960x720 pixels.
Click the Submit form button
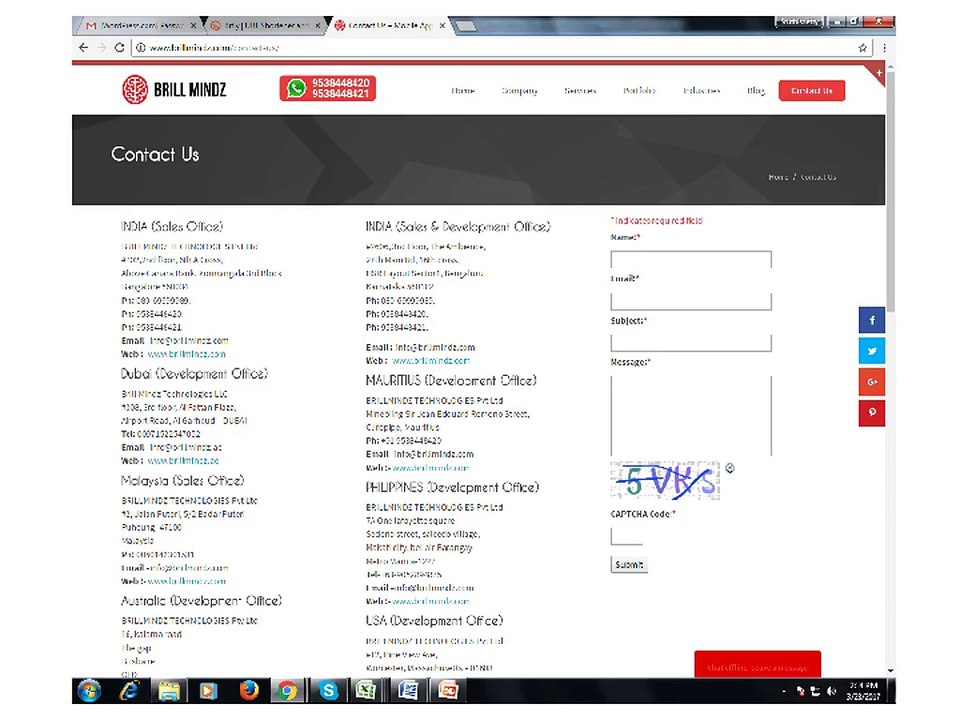629,564
